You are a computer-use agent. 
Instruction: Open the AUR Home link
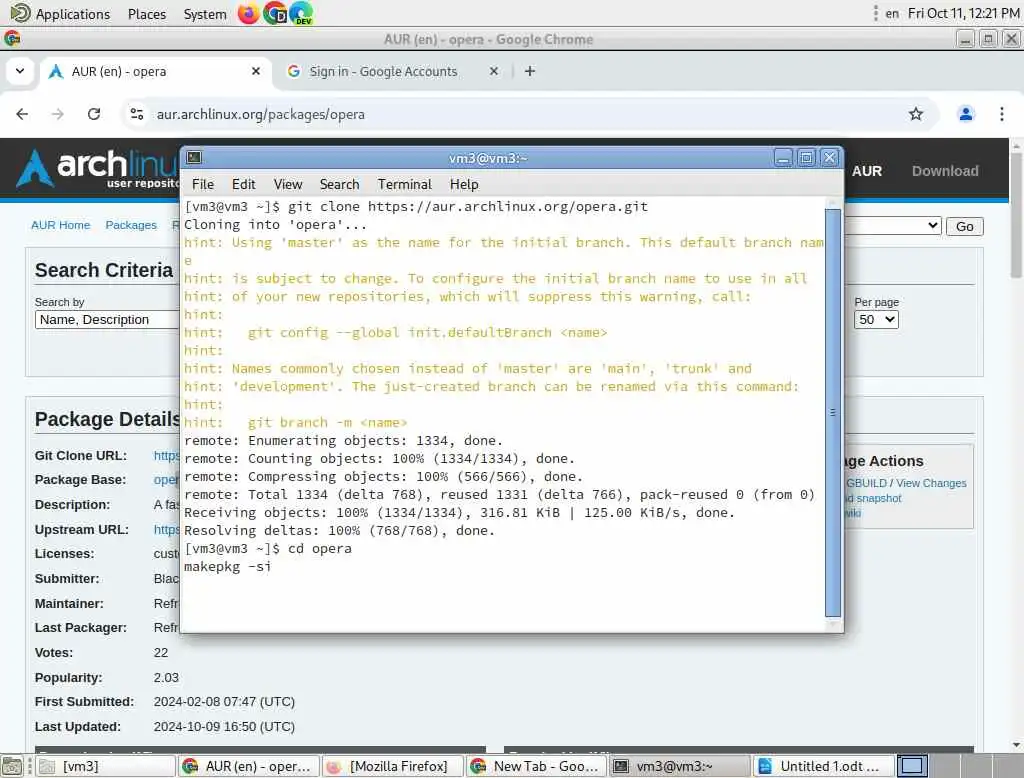[61, 225]
